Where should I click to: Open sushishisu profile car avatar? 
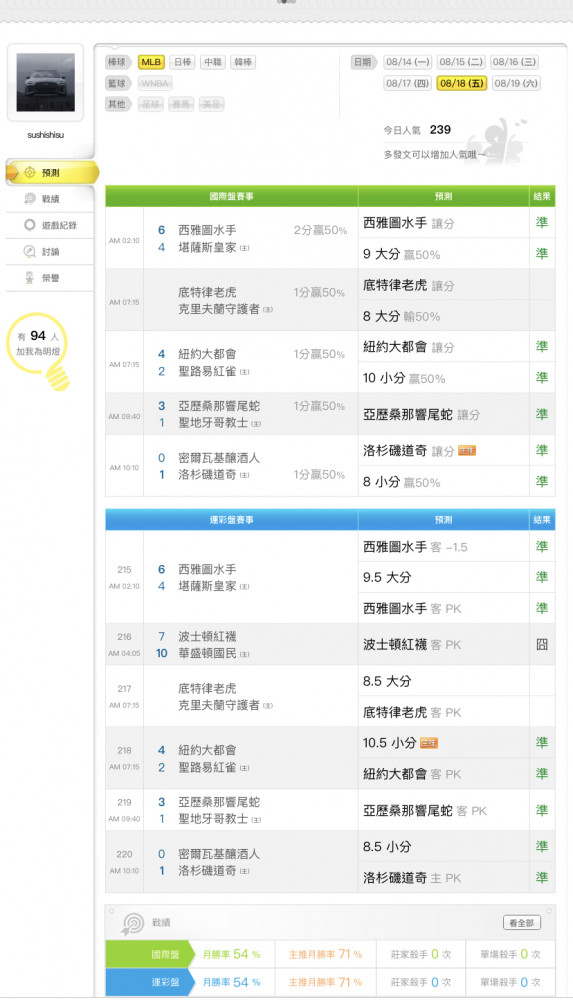[x=45, y=82]
